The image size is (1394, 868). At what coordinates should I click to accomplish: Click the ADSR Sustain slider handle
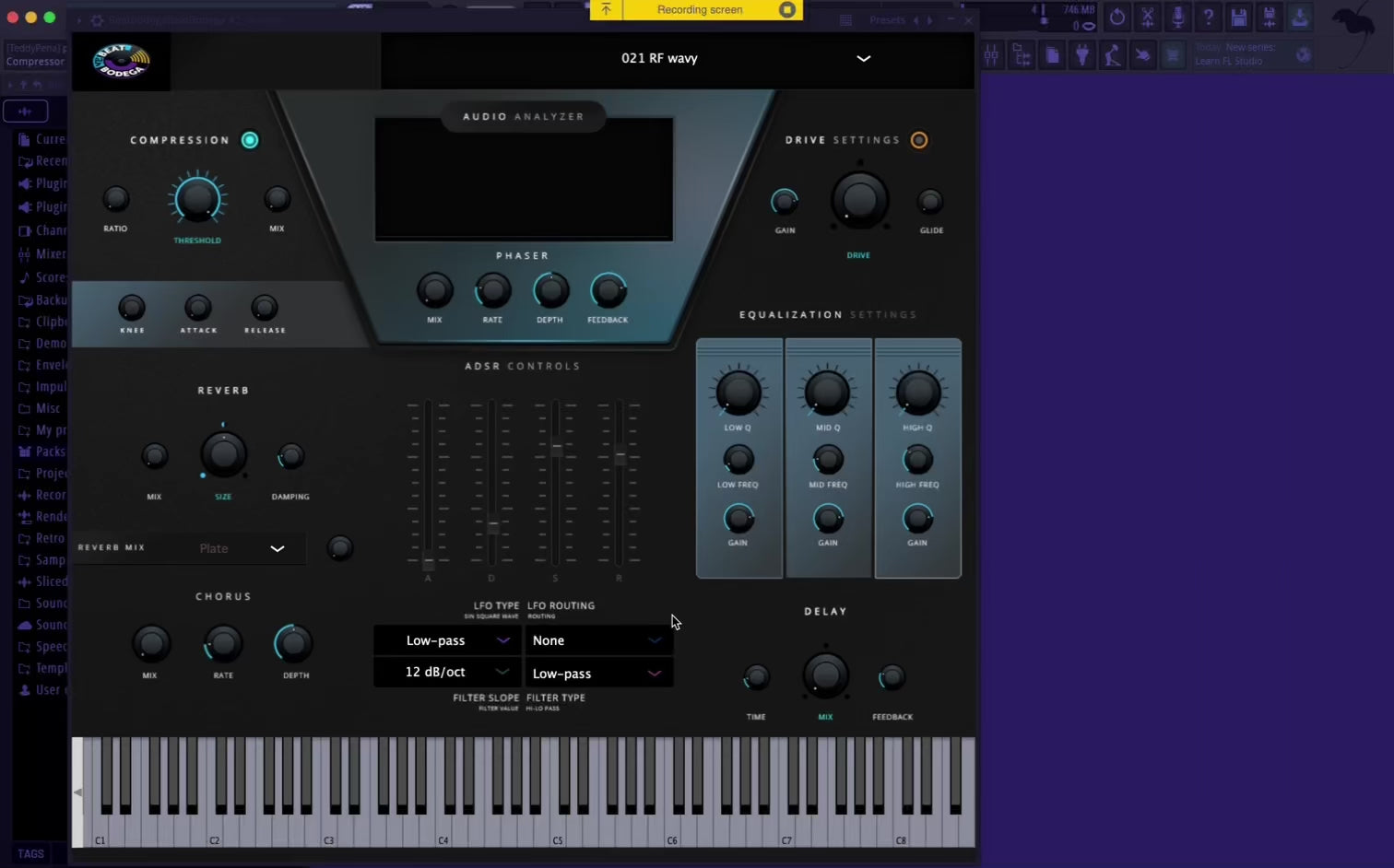pyautogui.click(x=557, y=448)
